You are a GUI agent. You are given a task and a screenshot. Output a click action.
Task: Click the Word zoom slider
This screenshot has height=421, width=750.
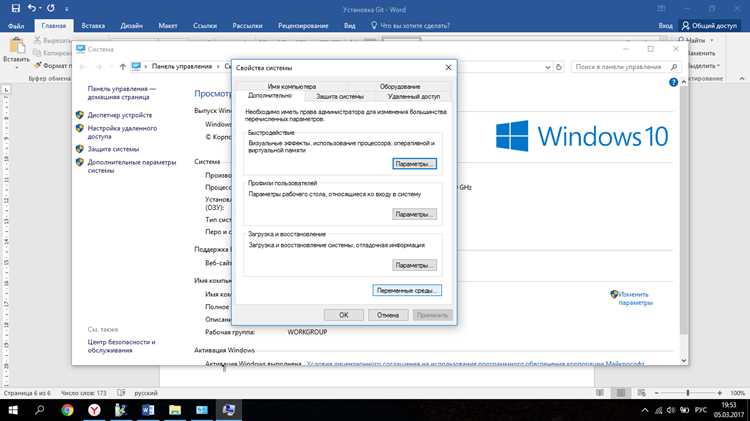coord(688,393)
